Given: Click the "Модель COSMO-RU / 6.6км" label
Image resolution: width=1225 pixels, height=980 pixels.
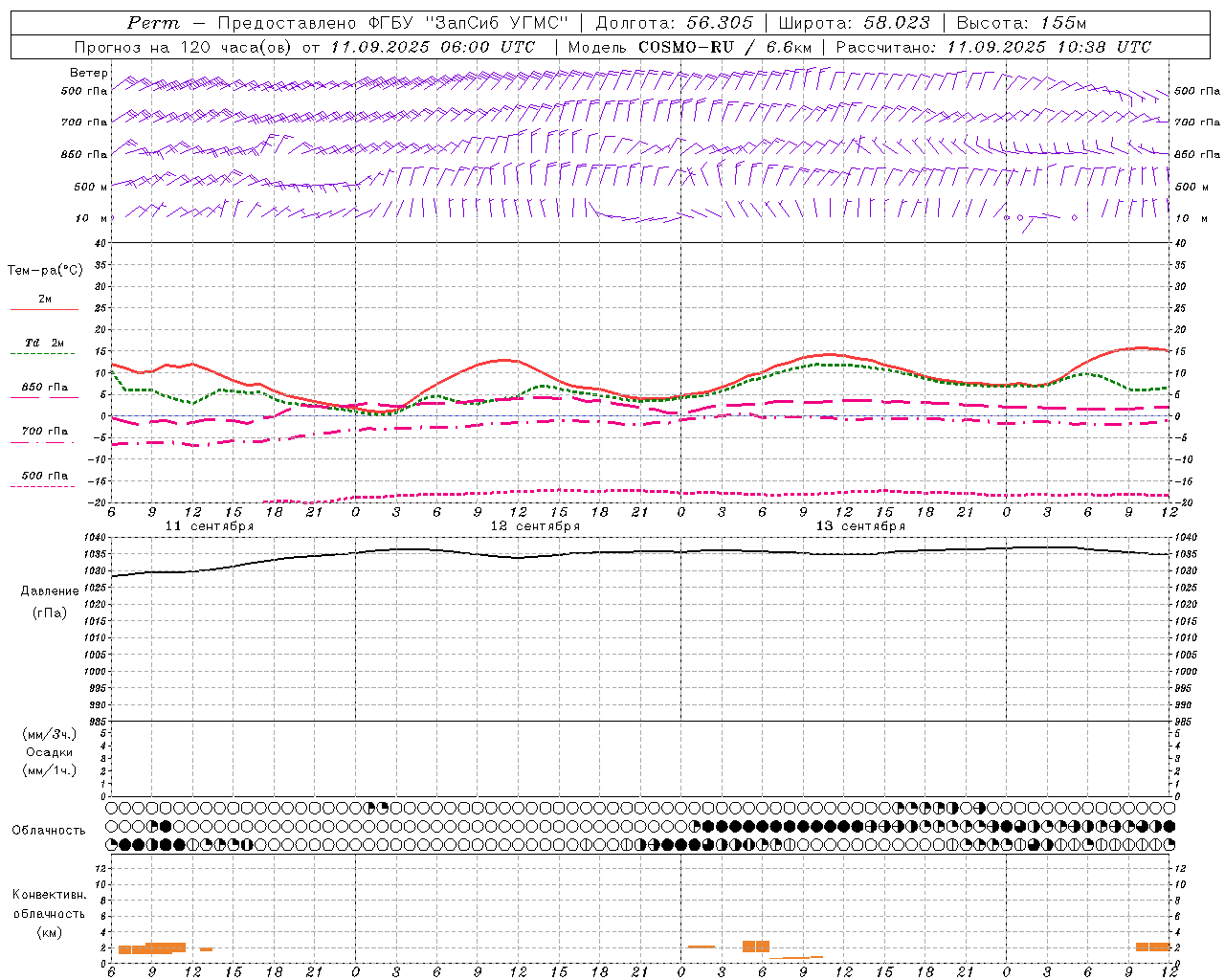Looking at the screenshot, I should (x=690, y=47).
